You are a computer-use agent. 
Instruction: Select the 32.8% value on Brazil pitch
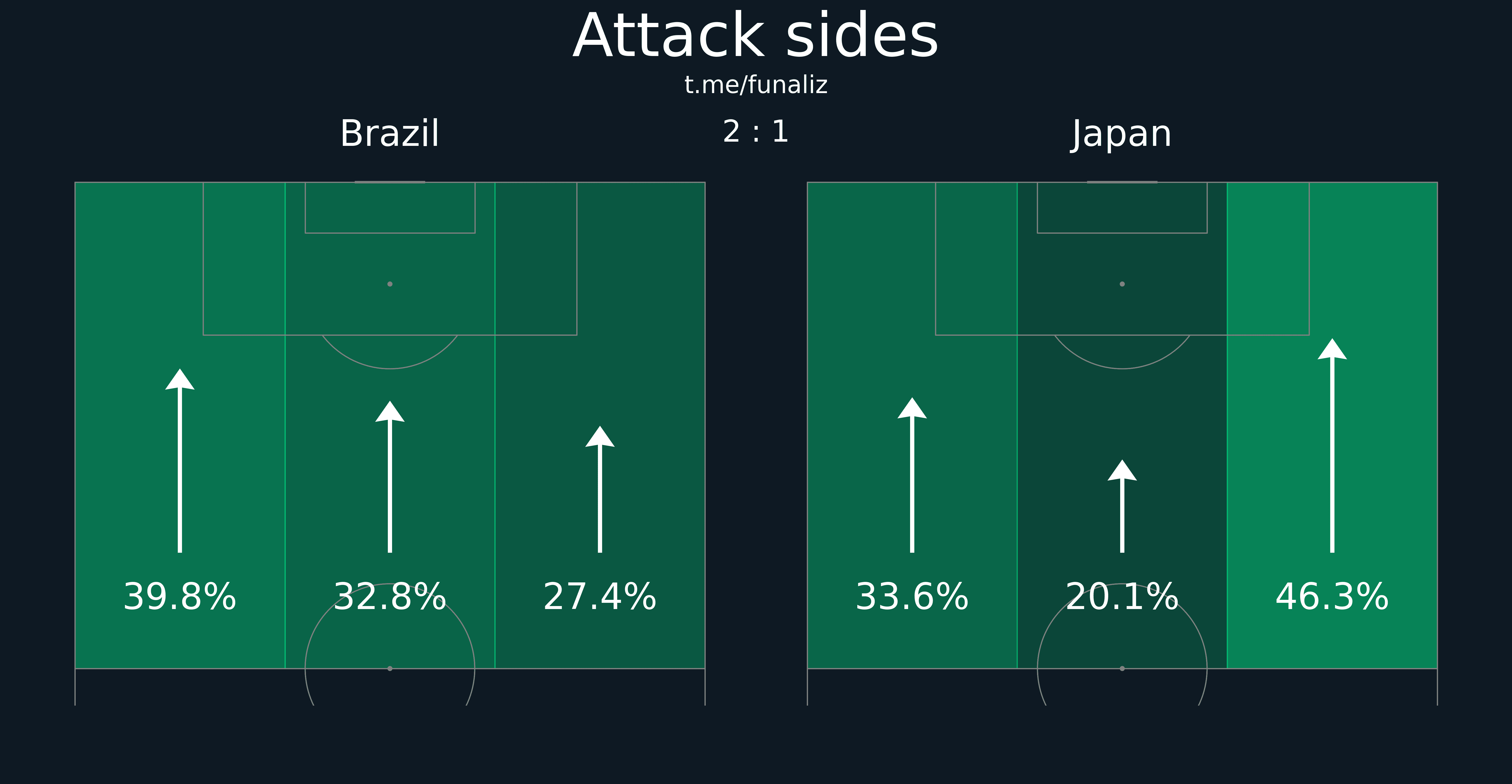[x=390, y=597]
